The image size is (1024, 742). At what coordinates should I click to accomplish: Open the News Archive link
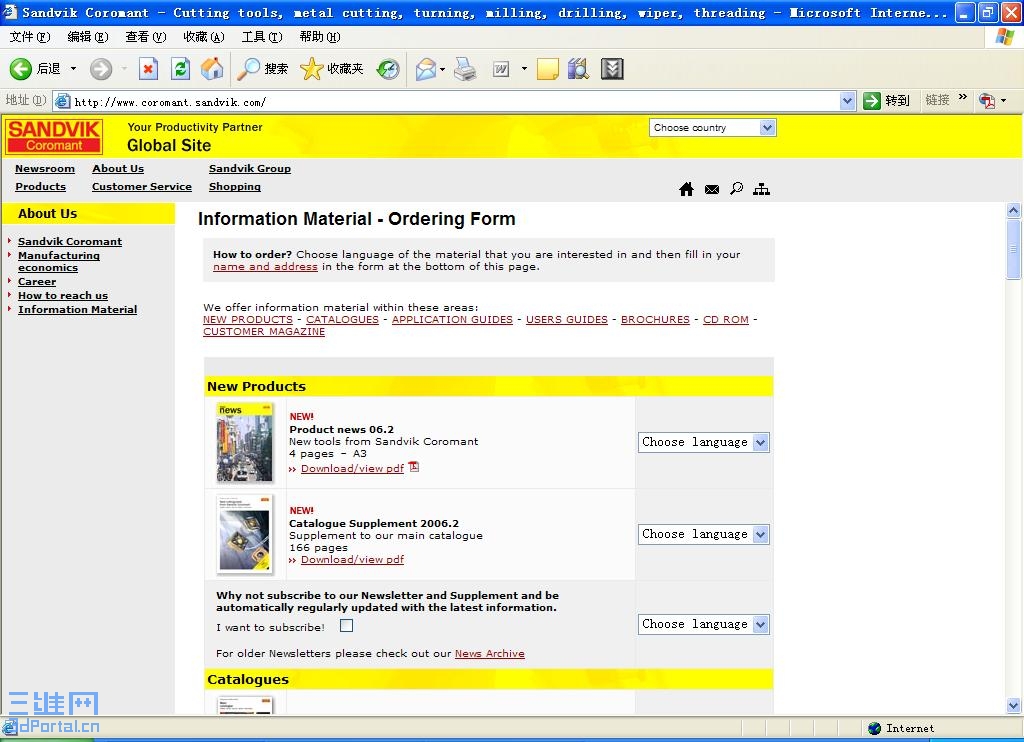(490, 653)
